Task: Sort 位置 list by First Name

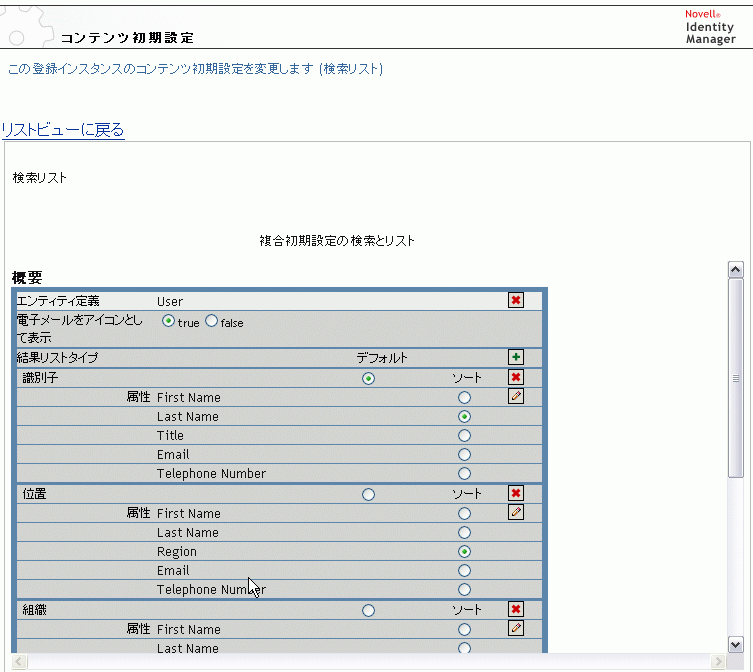Action: point(464,513)
